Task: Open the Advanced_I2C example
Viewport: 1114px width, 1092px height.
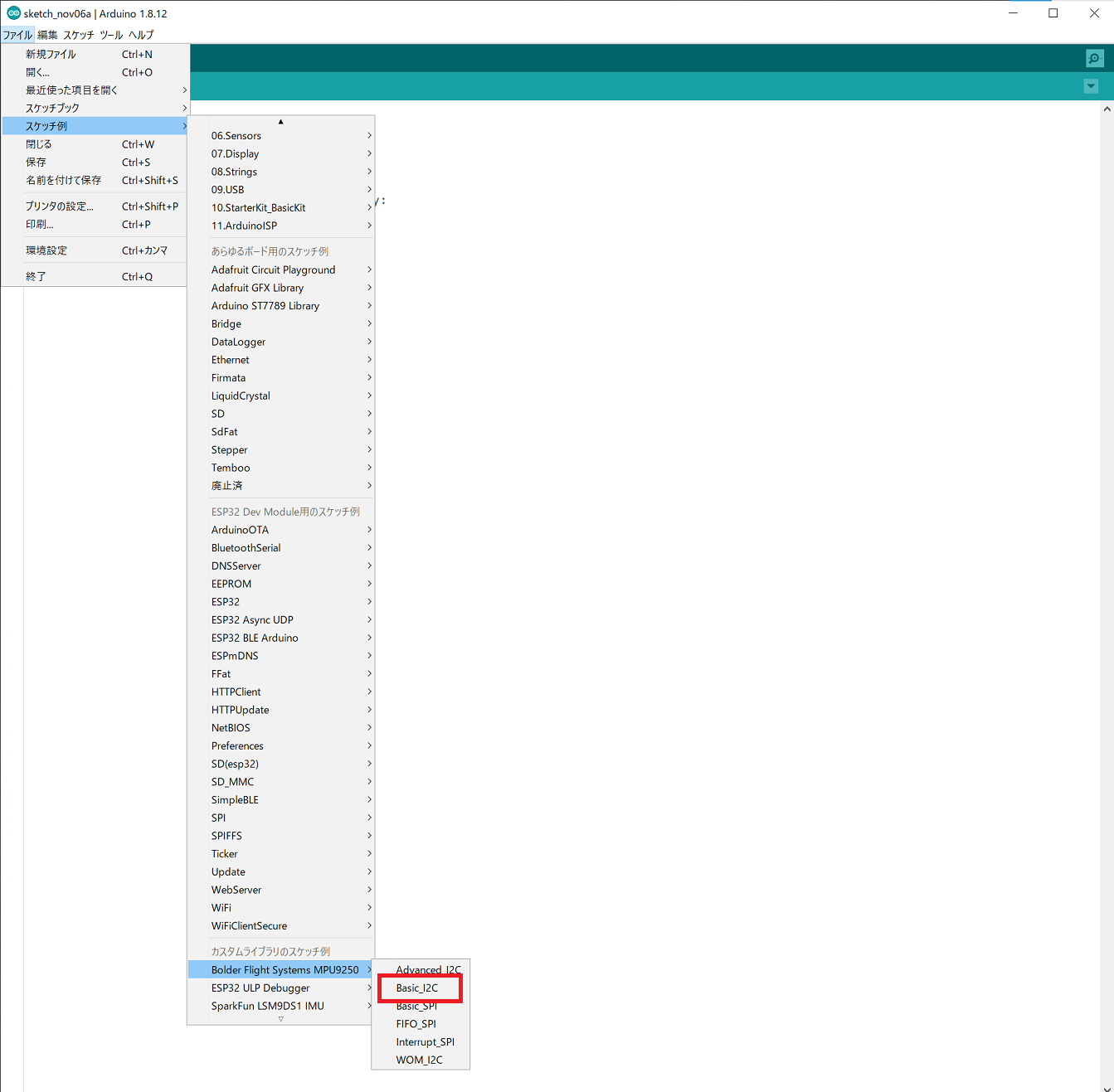Action: [427, 969]
